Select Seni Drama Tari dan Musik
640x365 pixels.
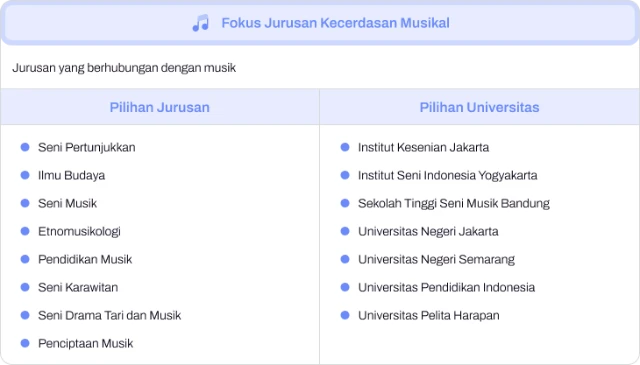109,315
